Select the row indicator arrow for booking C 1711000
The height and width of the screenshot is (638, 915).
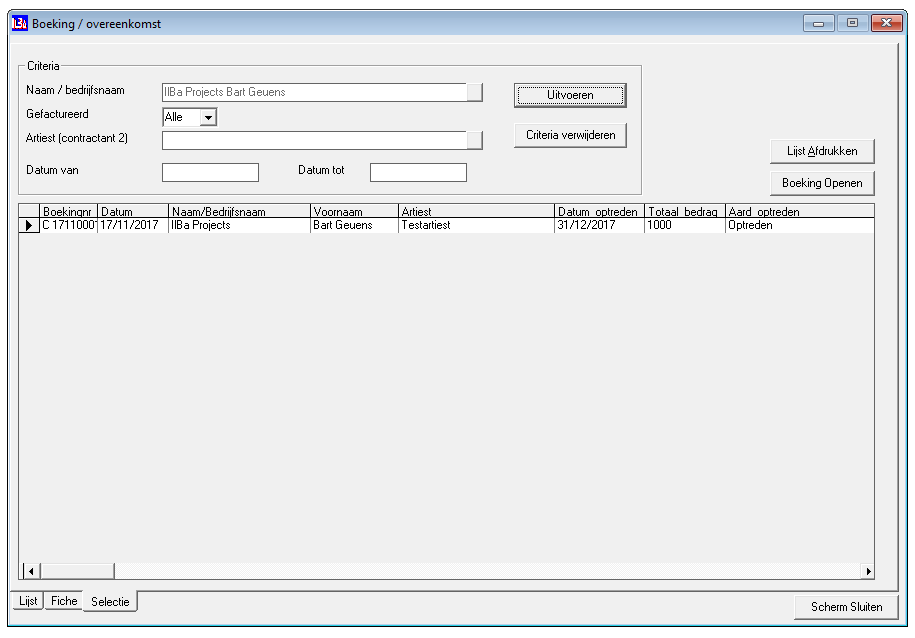29,225
